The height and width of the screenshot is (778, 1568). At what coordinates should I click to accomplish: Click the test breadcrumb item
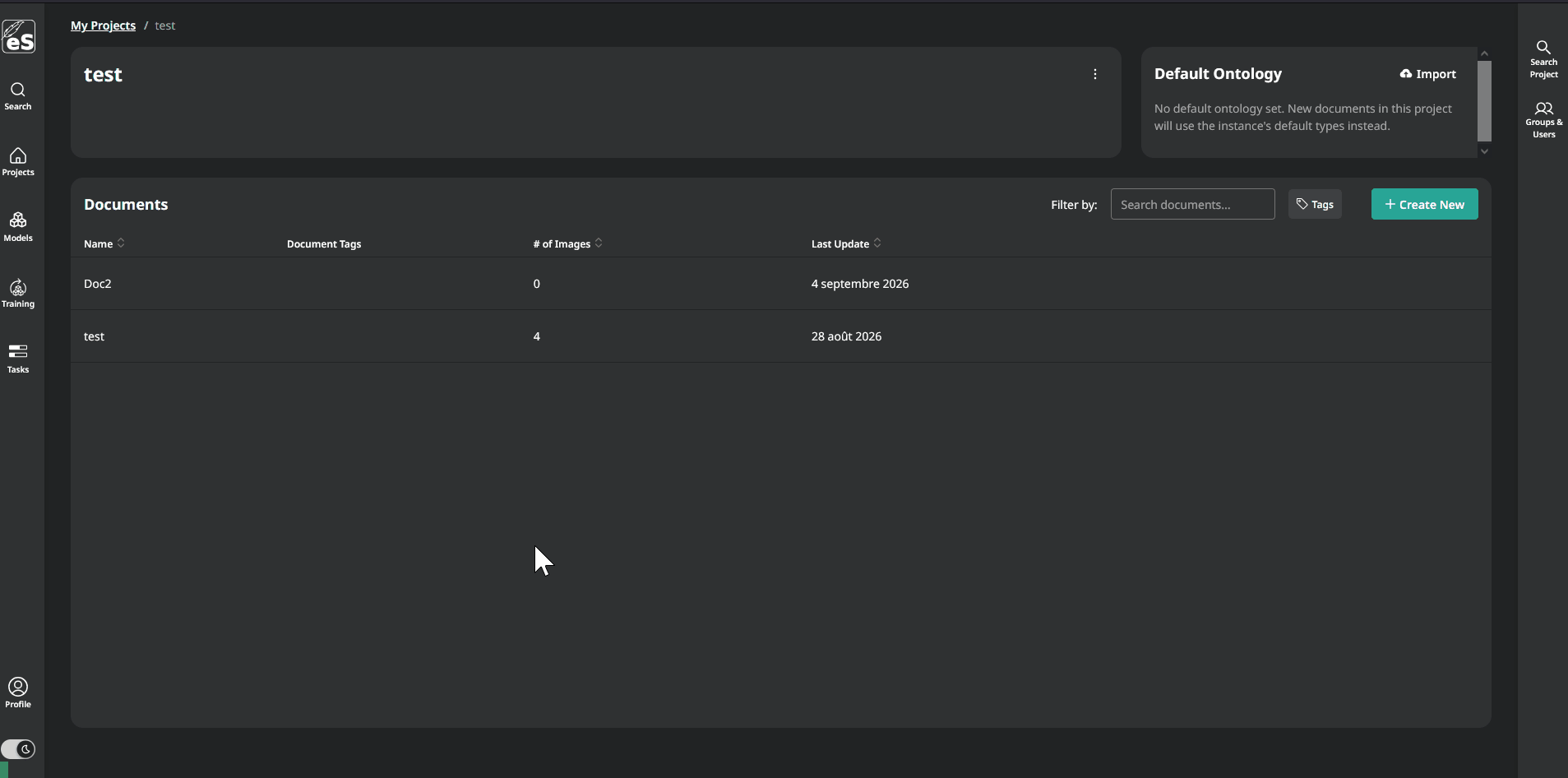point(165,25)
